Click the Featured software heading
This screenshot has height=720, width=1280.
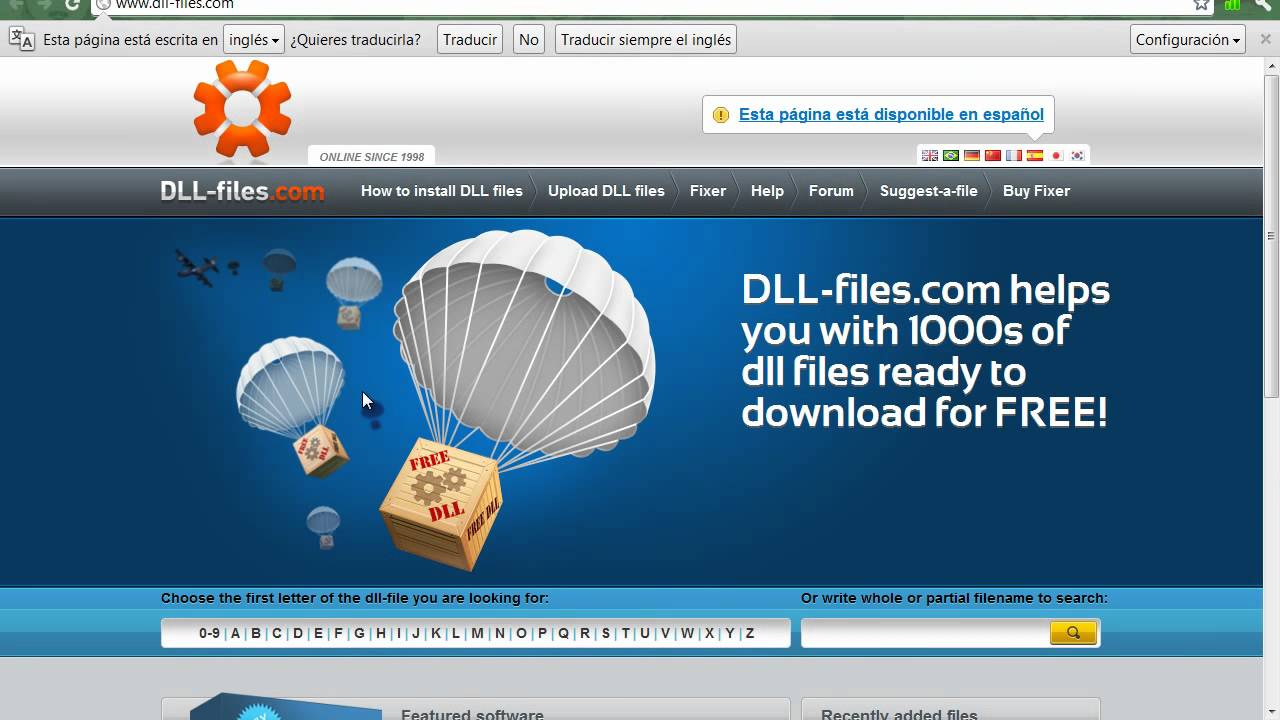(472, 714)
